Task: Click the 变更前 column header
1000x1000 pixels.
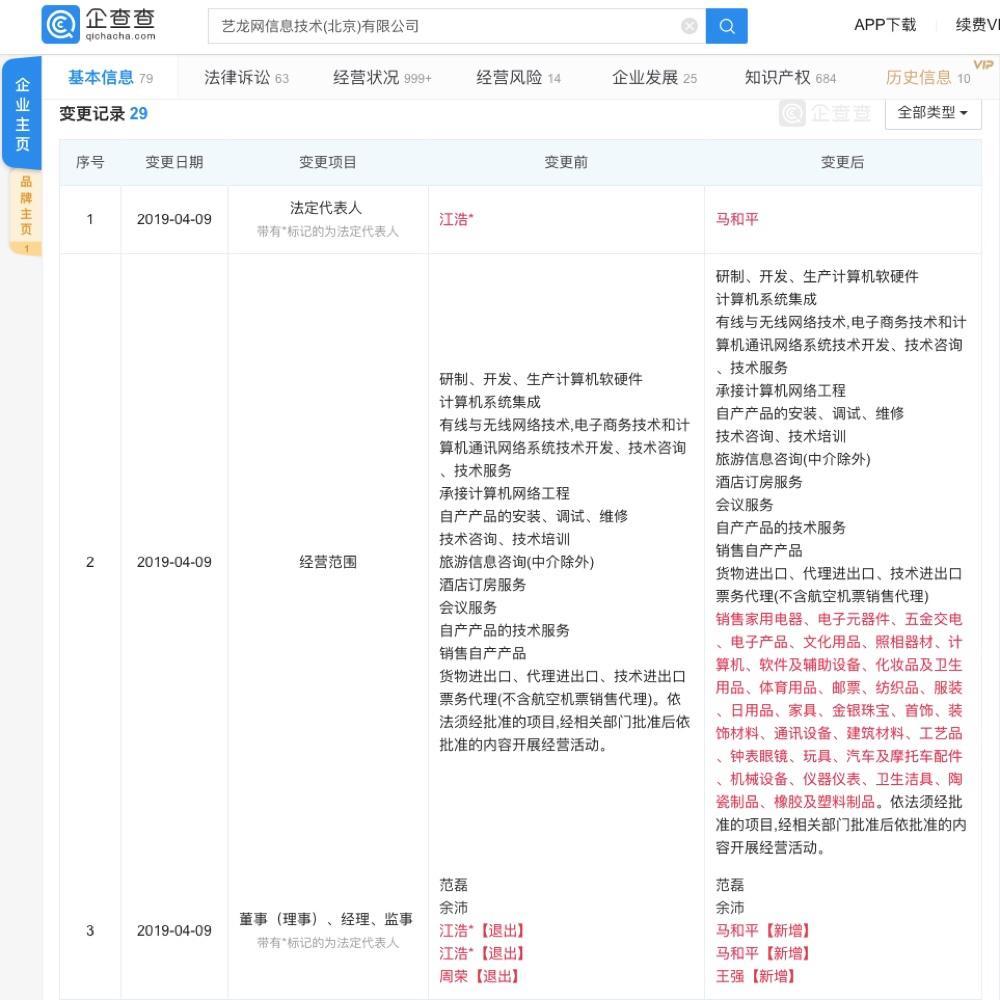Action: [566, 162]
